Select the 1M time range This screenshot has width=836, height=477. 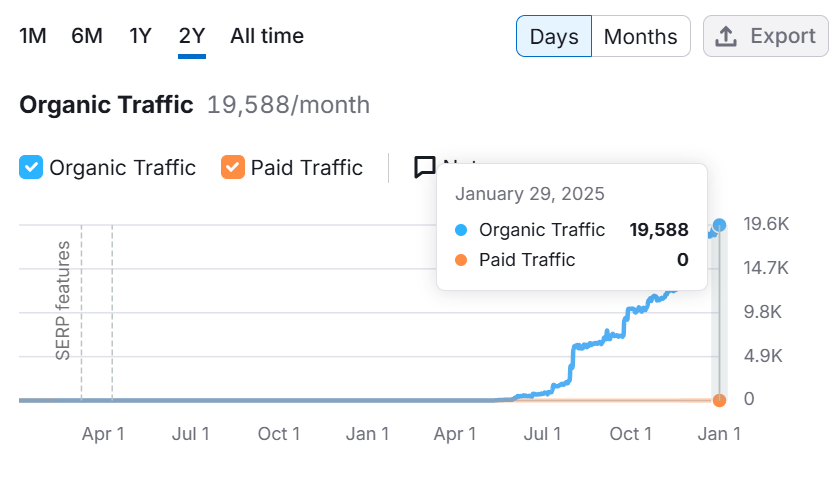click(33, 36)
